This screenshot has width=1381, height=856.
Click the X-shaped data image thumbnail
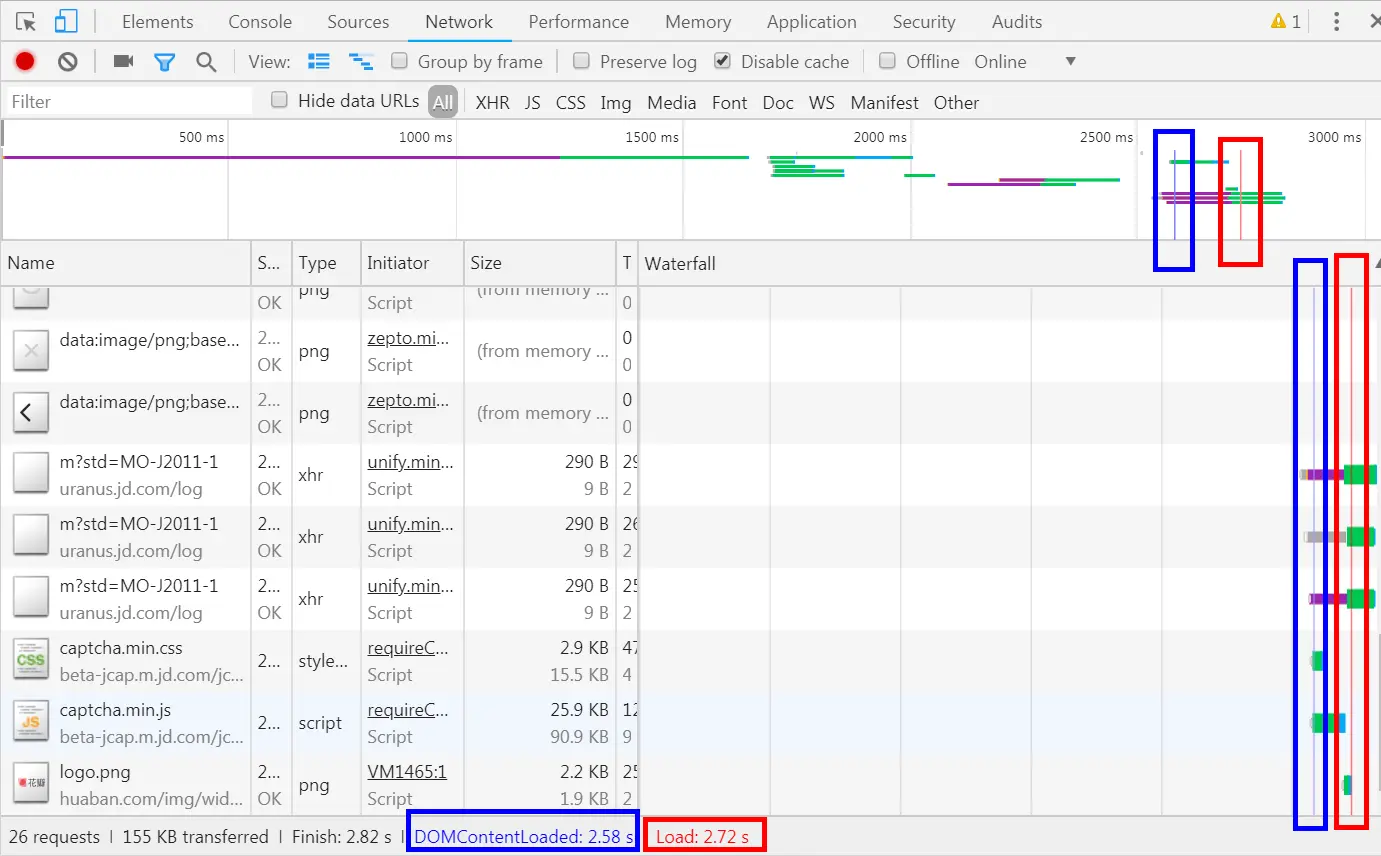[31, 350]
